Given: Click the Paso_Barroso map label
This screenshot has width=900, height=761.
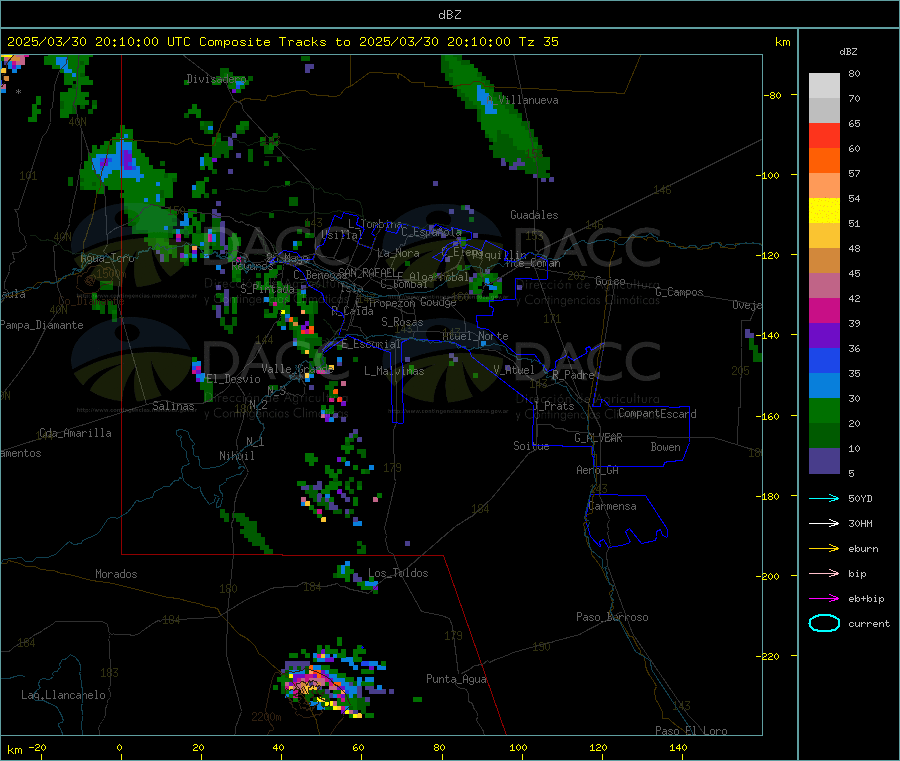Looking at the screenshot, I should [612, 617].
